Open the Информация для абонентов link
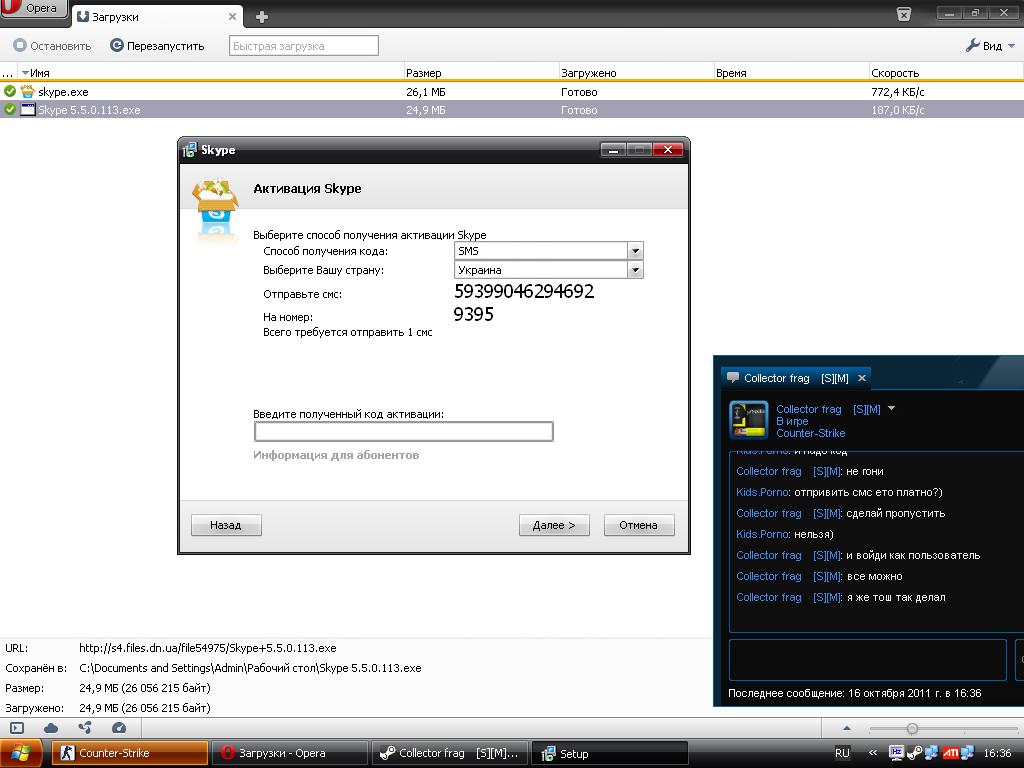The height and width of the screenshot is (768, 1024). click(x=336, y=455)
